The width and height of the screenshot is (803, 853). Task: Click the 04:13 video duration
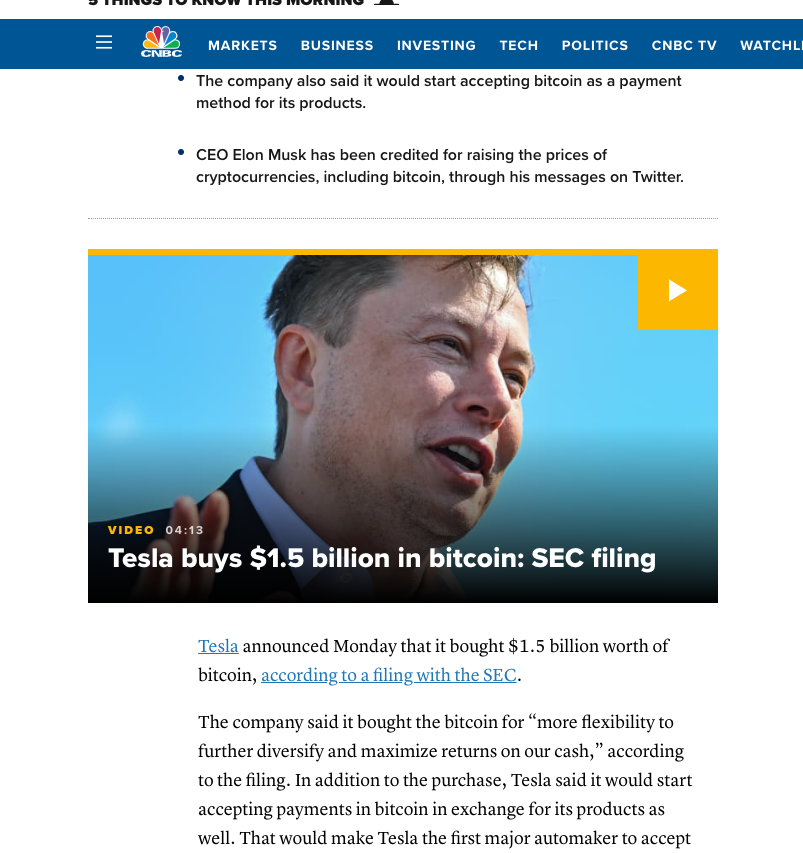pyautogui.click(x=185, y=530)
